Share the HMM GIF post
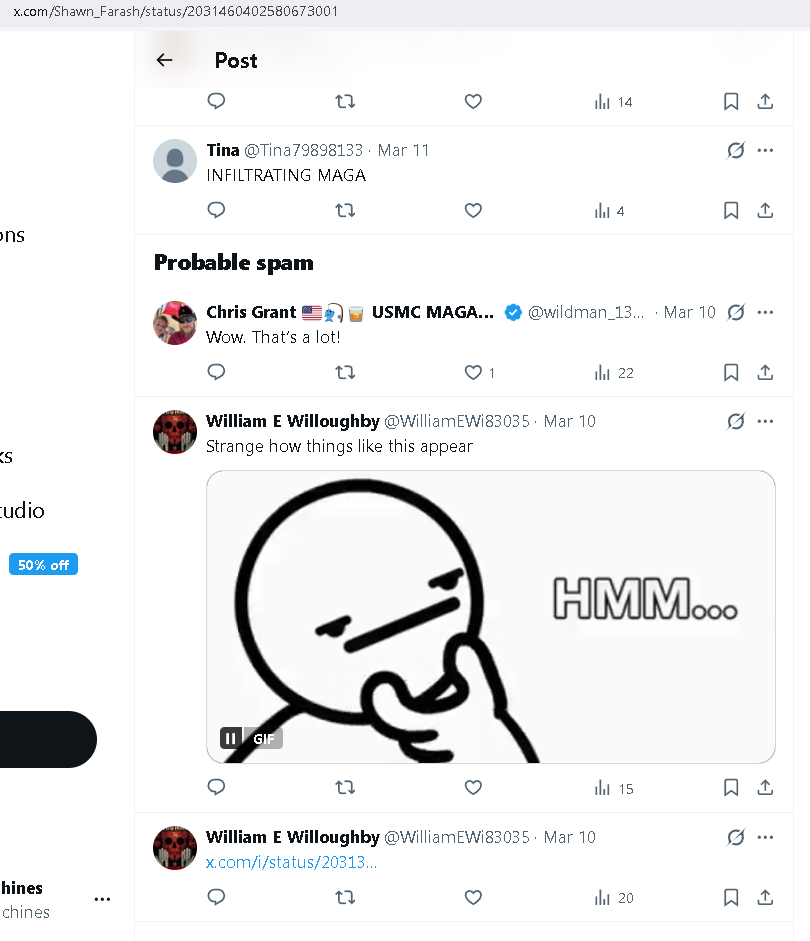 [765, 788]
